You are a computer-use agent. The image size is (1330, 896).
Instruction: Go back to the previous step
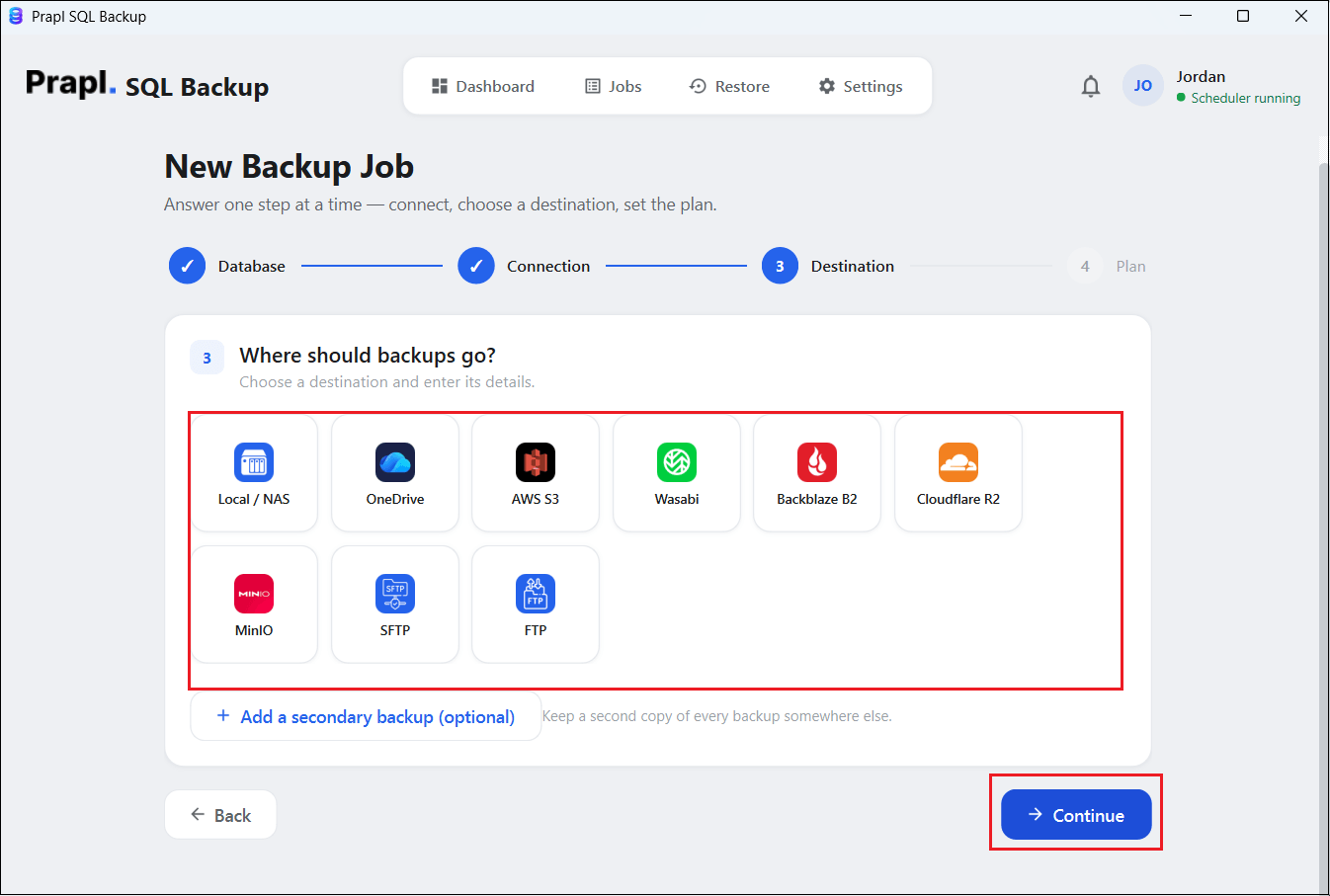tap(220, 815)
